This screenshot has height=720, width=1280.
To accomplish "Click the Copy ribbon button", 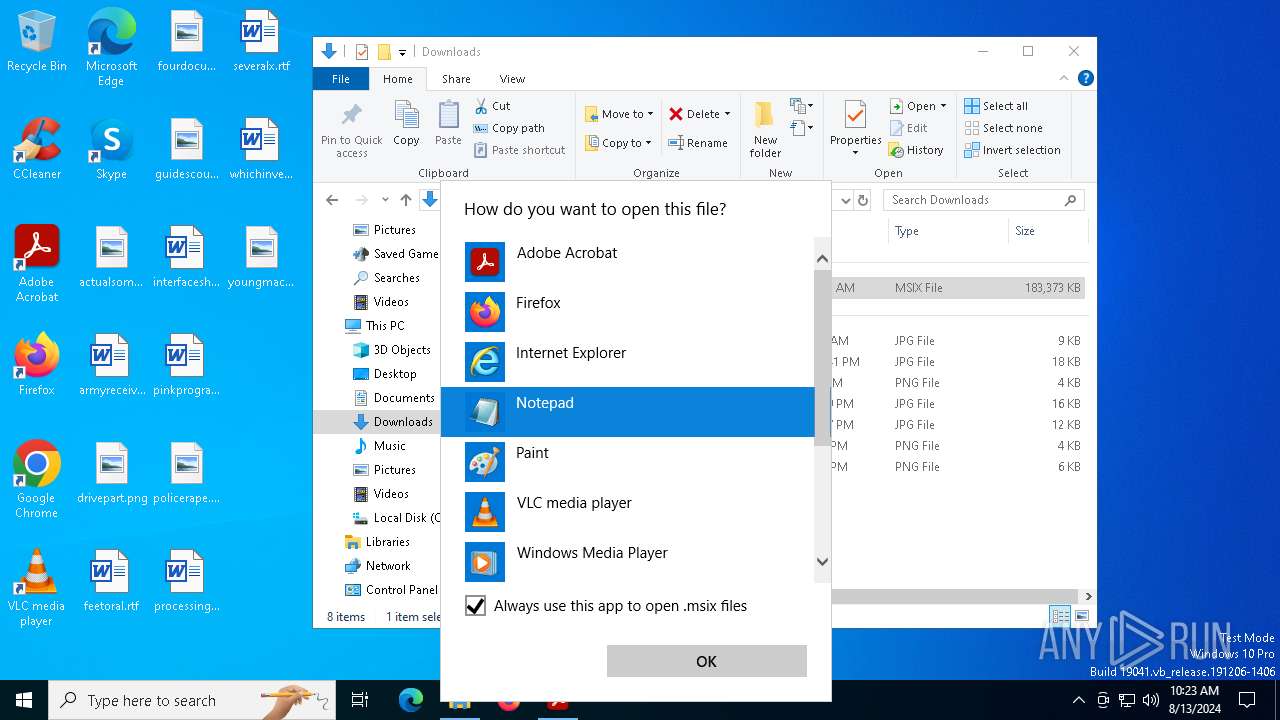I will point(406,124).
